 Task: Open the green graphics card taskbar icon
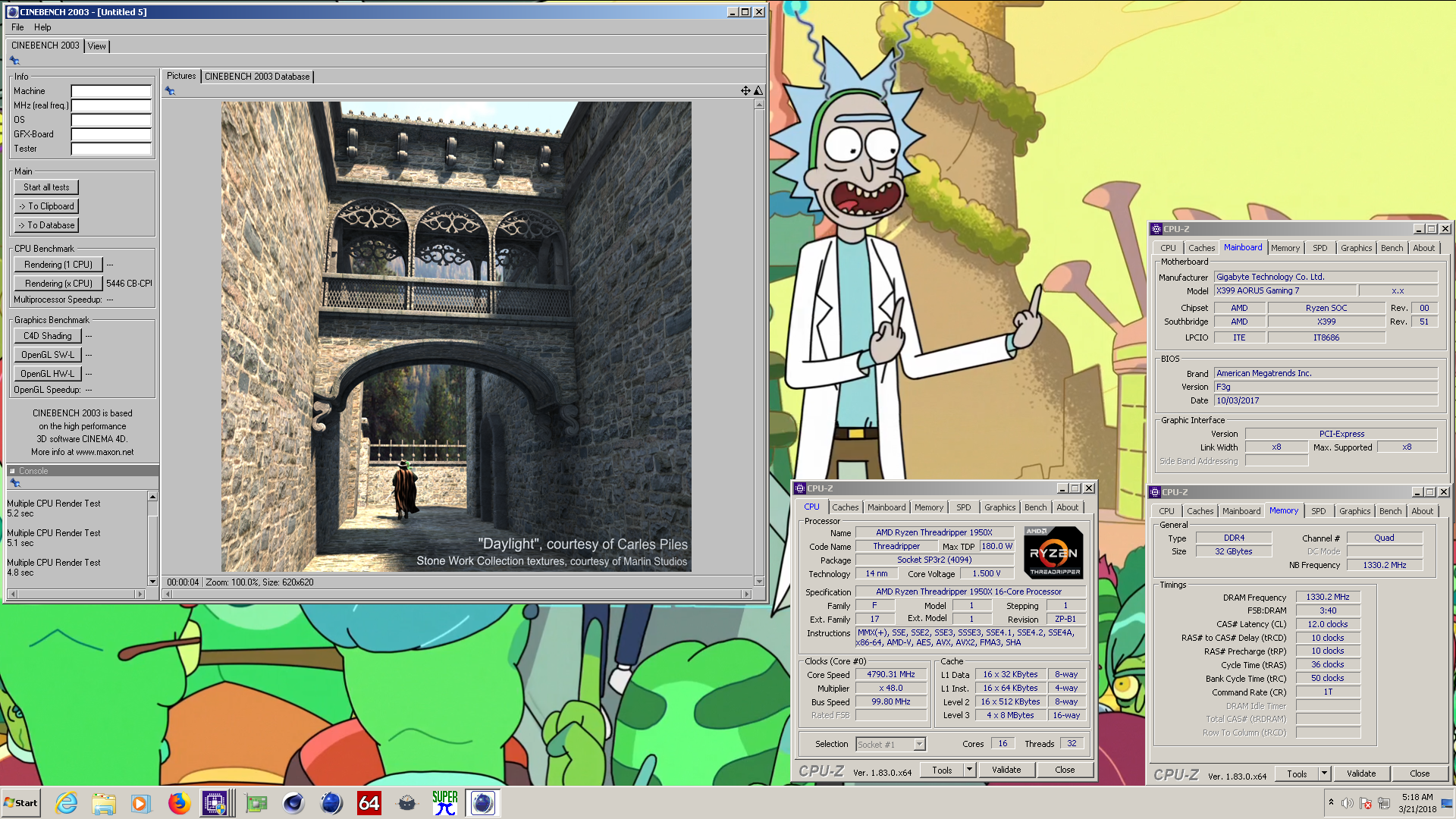(x=256, y=803)
